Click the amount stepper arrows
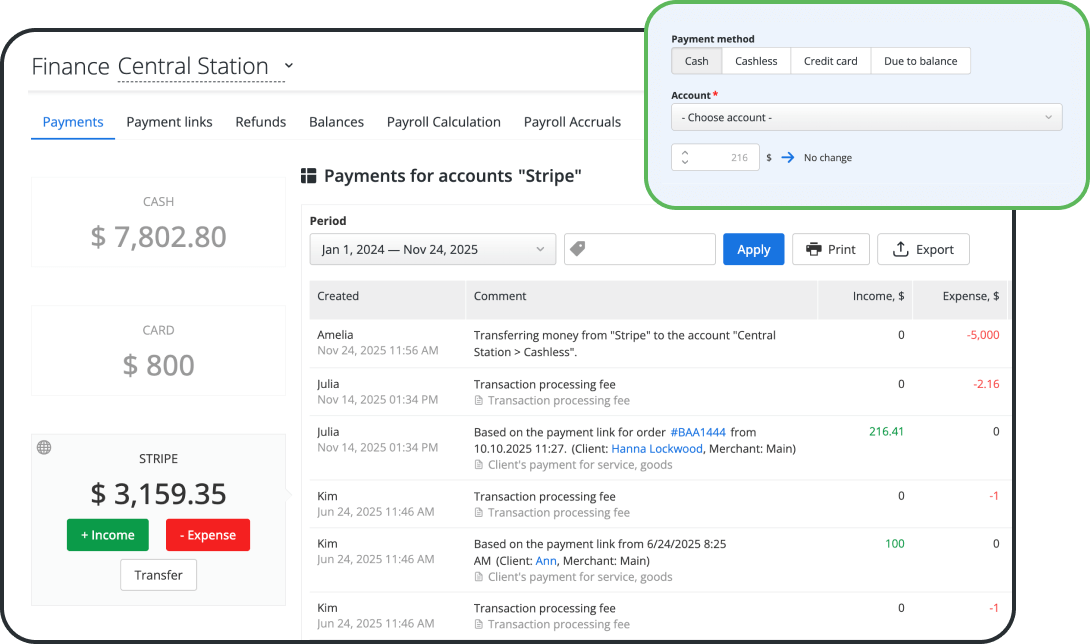 point(685,158)
